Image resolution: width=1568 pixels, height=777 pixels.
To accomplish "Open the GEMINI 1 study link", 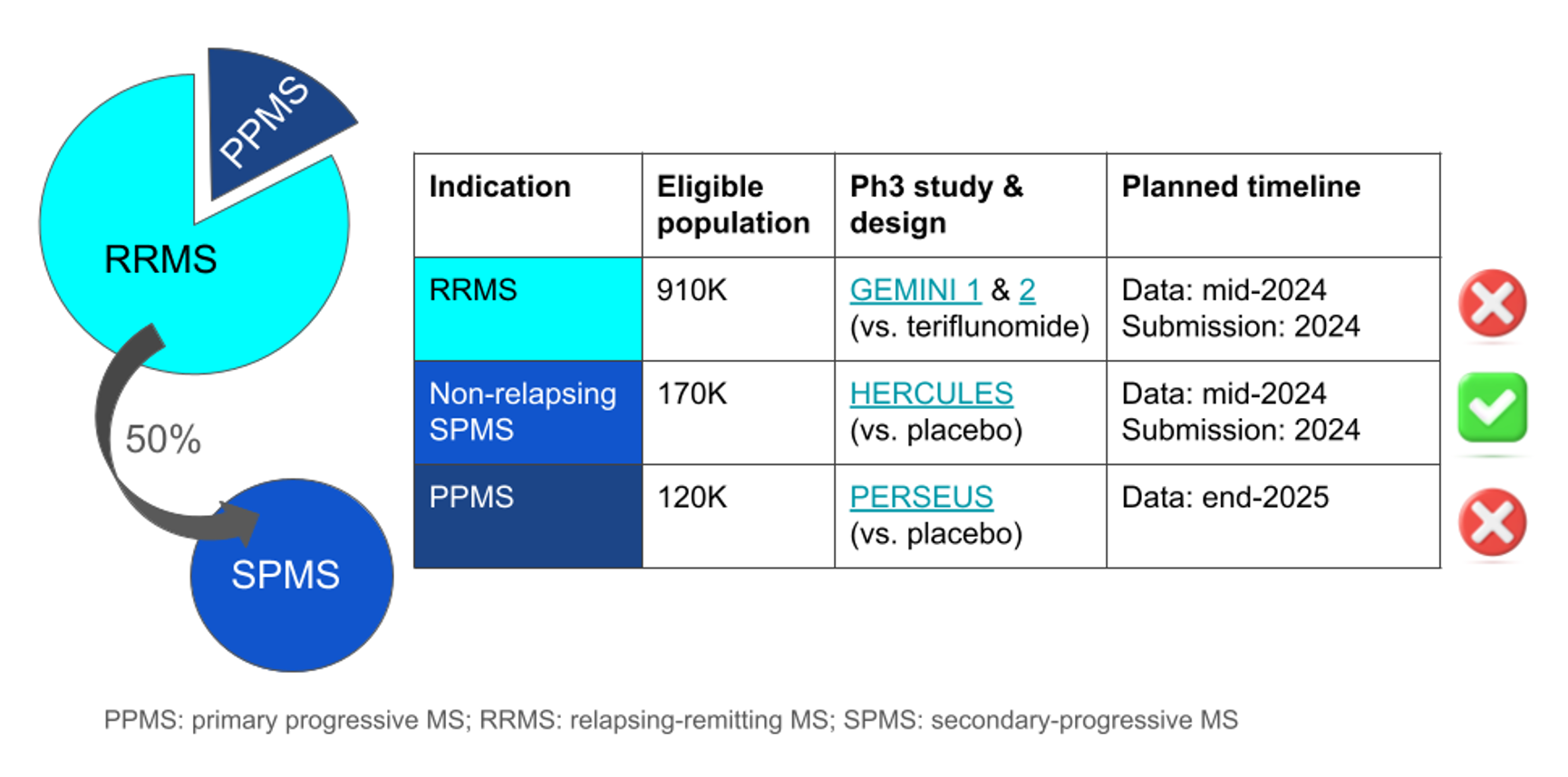I will (915, 290).
